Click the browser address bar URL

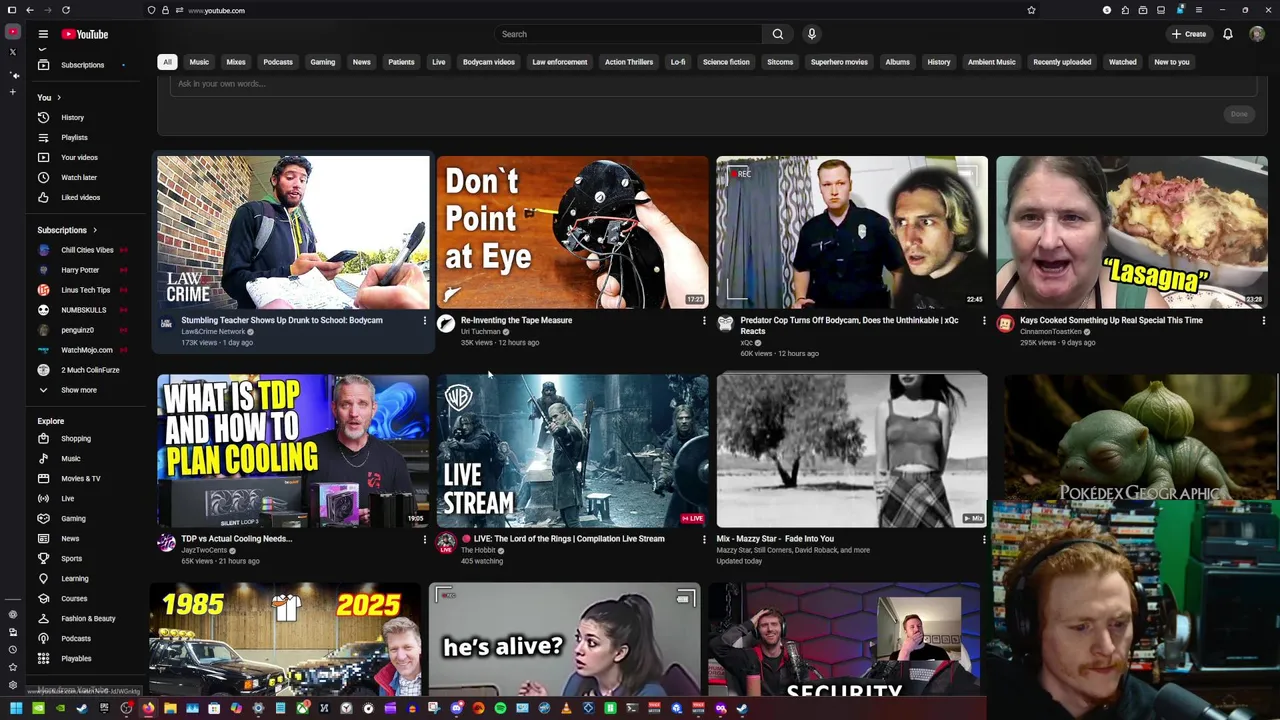(x=216, y=10)
